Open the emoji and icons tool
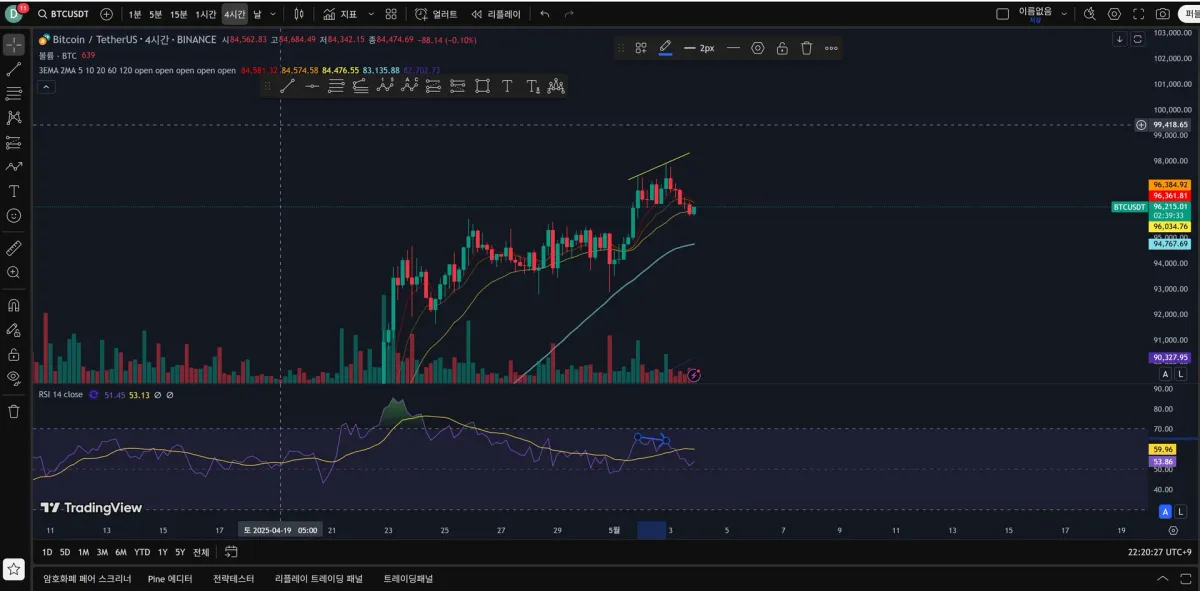 click(14, 215)
